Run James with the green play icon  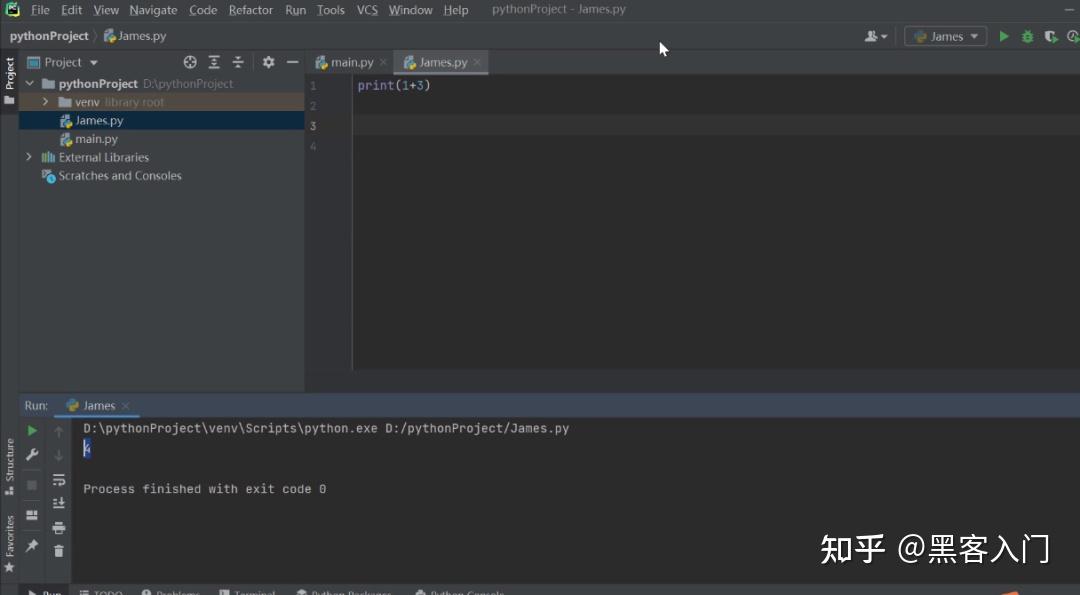(1004, 36)
